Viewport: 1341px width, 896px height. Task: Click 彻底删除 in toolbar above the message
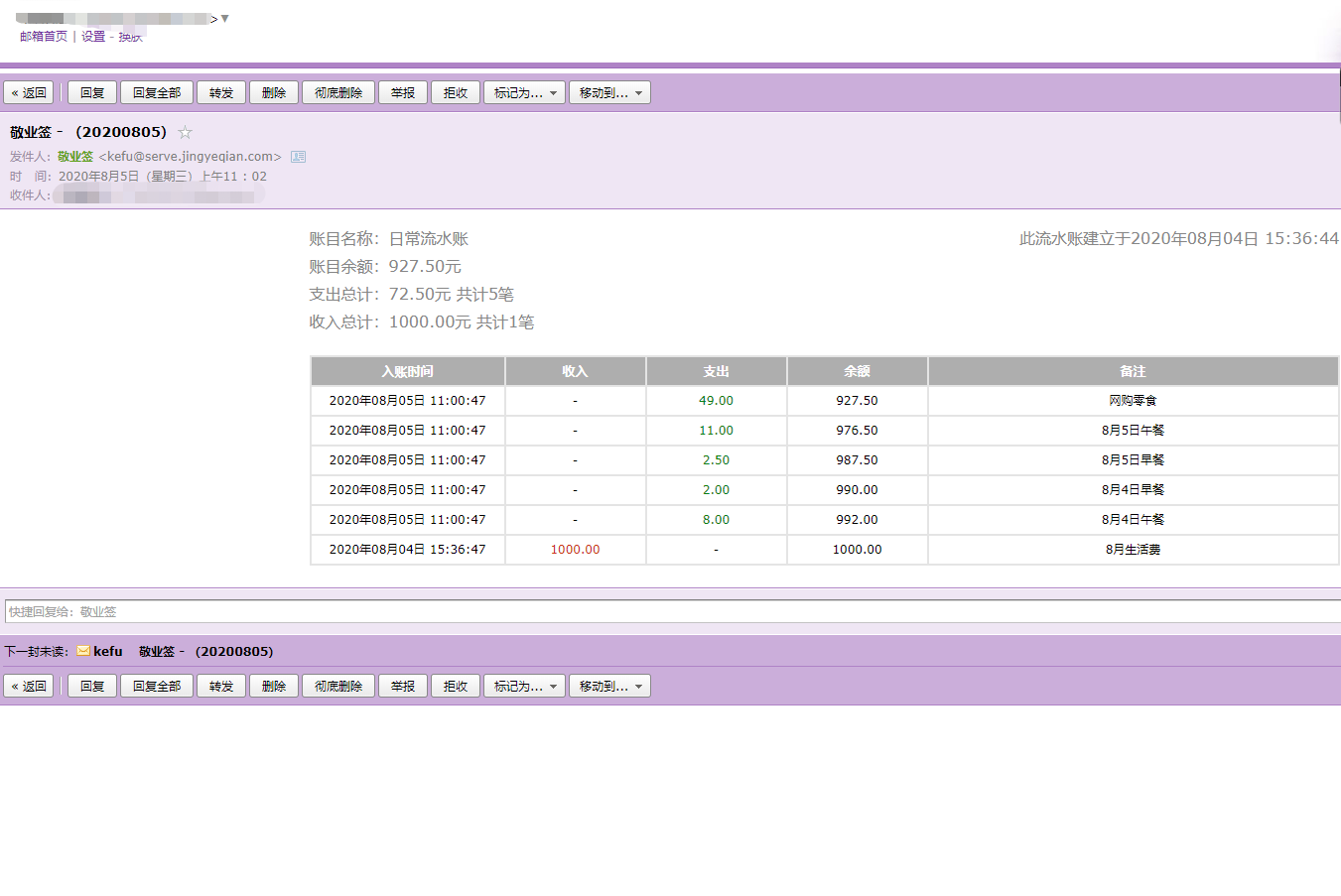(x=338, y=92)
